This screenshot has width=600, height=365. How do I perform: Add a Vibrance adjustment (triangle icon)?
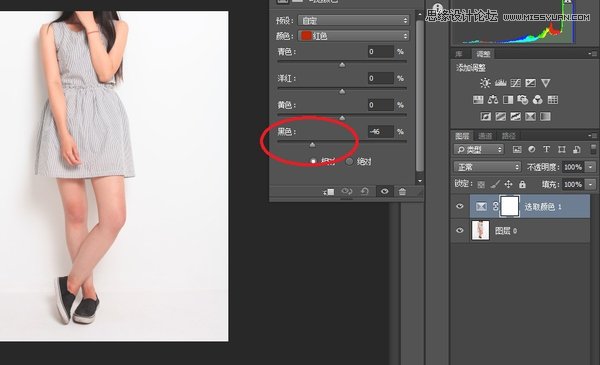coord(546,83)
